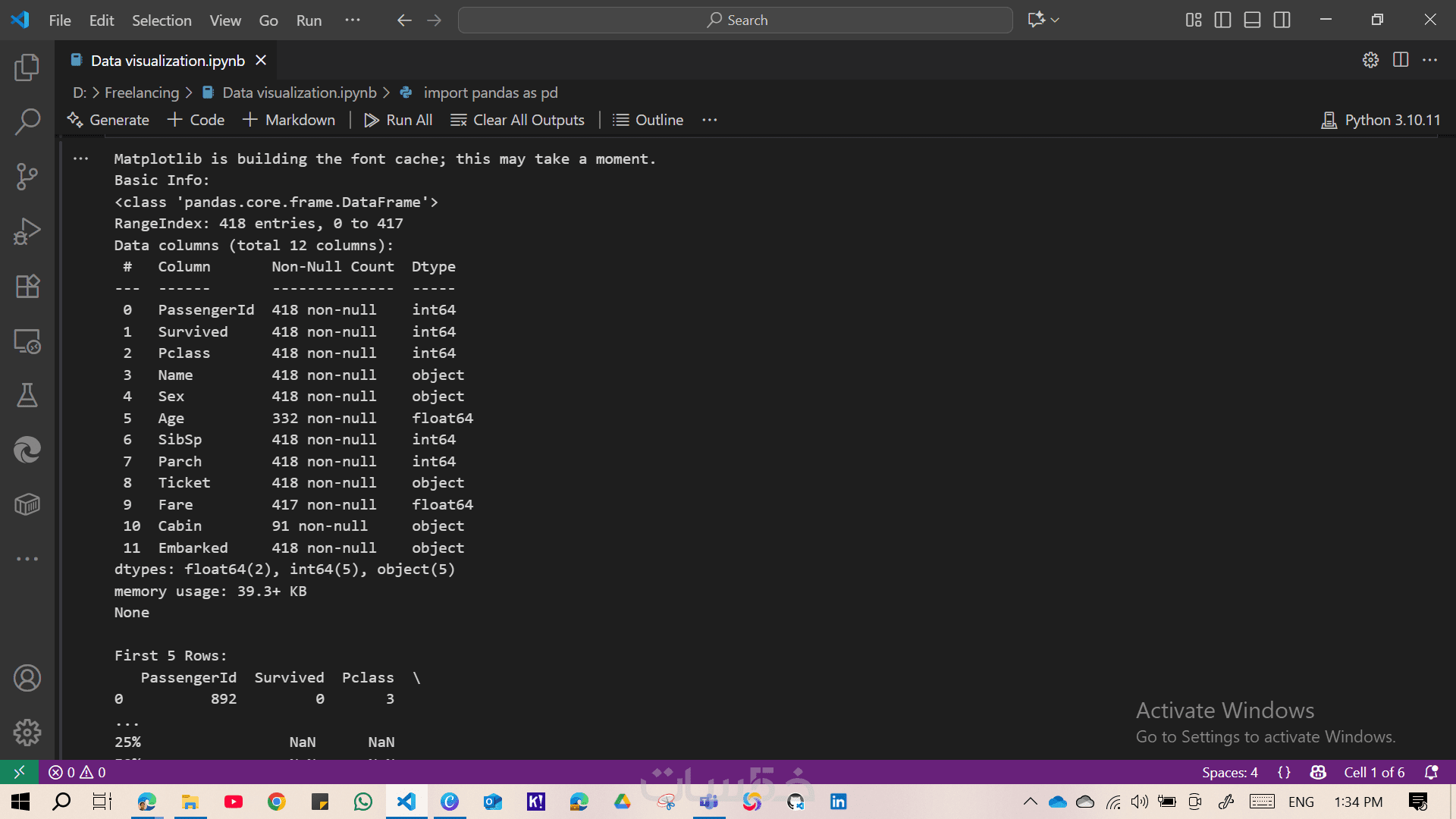Open the Testing flask icon view

(x=27, y=395)
